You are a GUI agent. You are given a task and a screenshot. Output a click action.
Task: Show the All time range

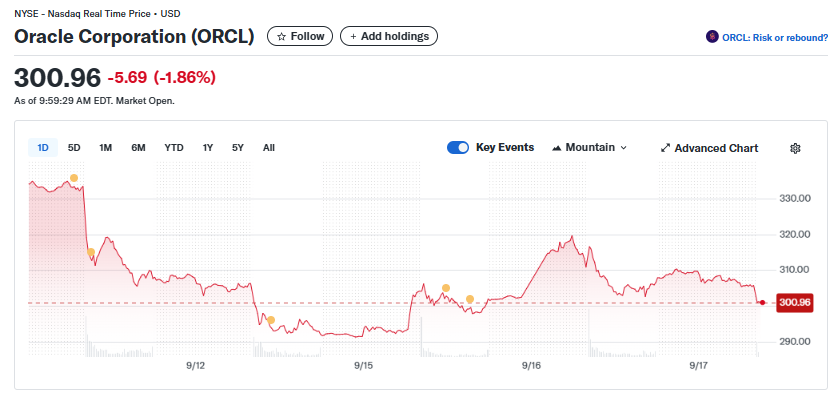(x=269, y=147)
